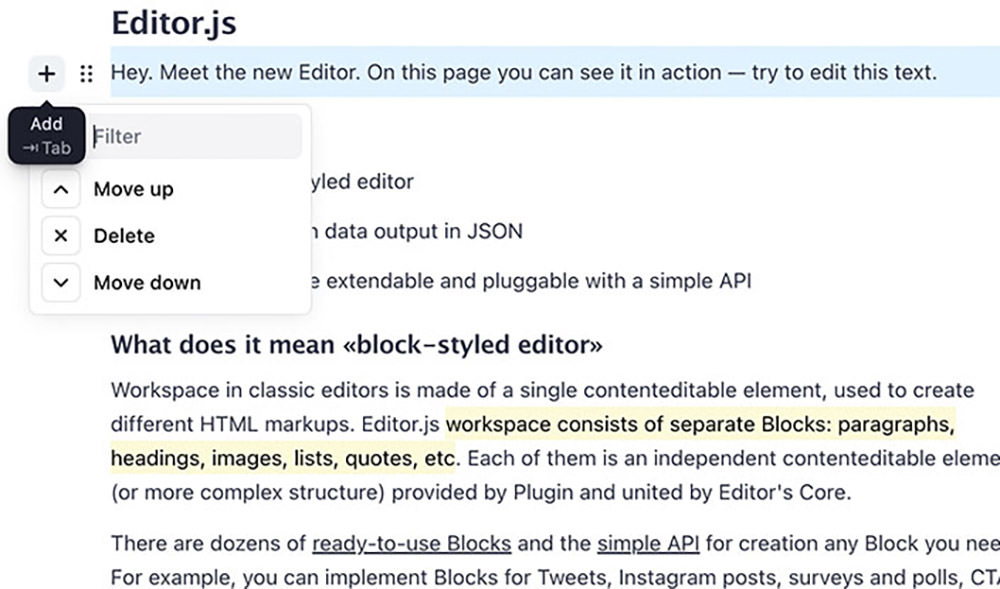Click the highlighted text 'headings, images, lists, quotes, etc'
The image size is (1000, 589).
pos(283,459)
